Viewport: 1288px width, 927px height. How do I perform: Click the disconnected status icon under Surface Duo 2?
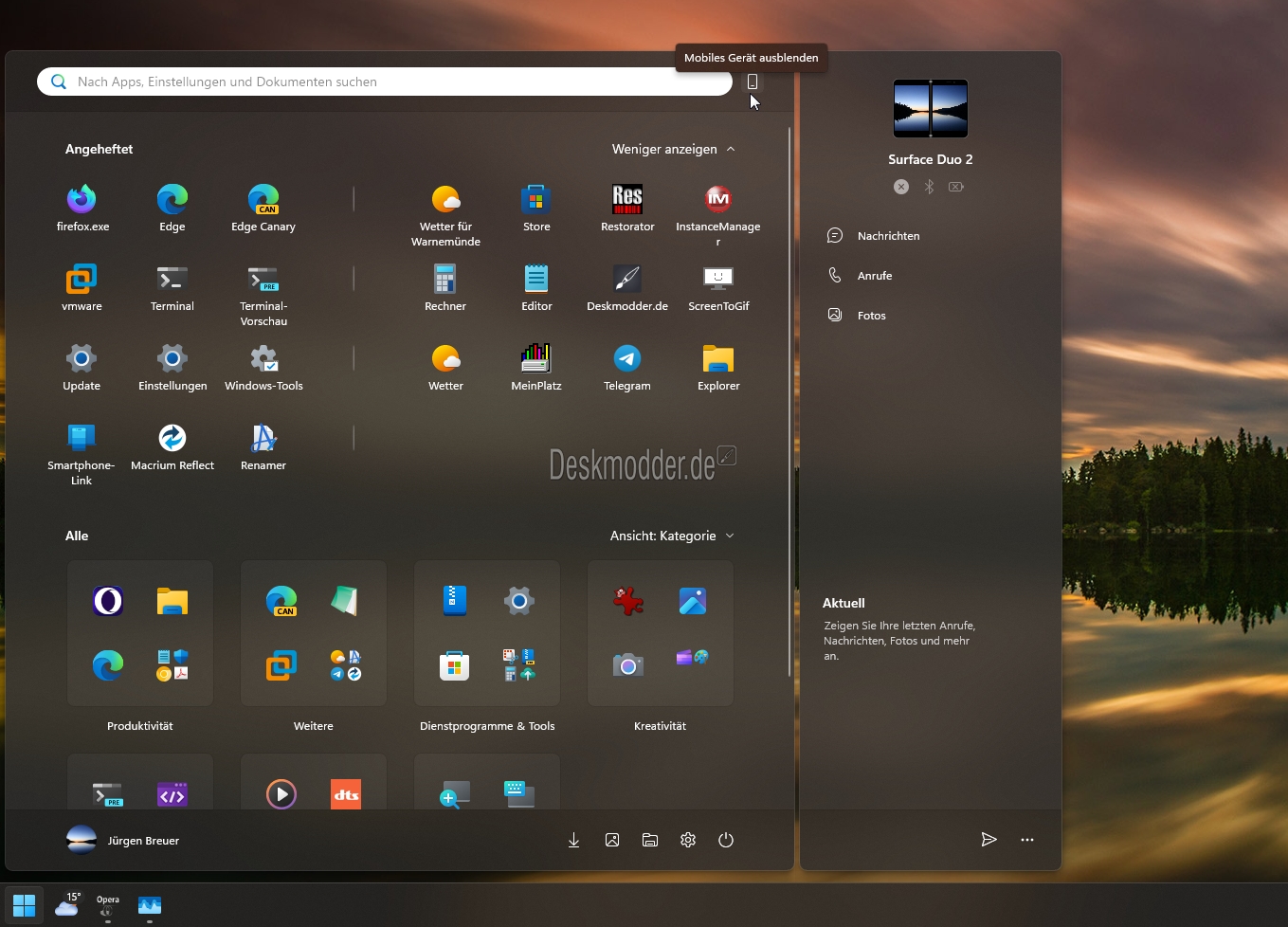click(901, 187)
